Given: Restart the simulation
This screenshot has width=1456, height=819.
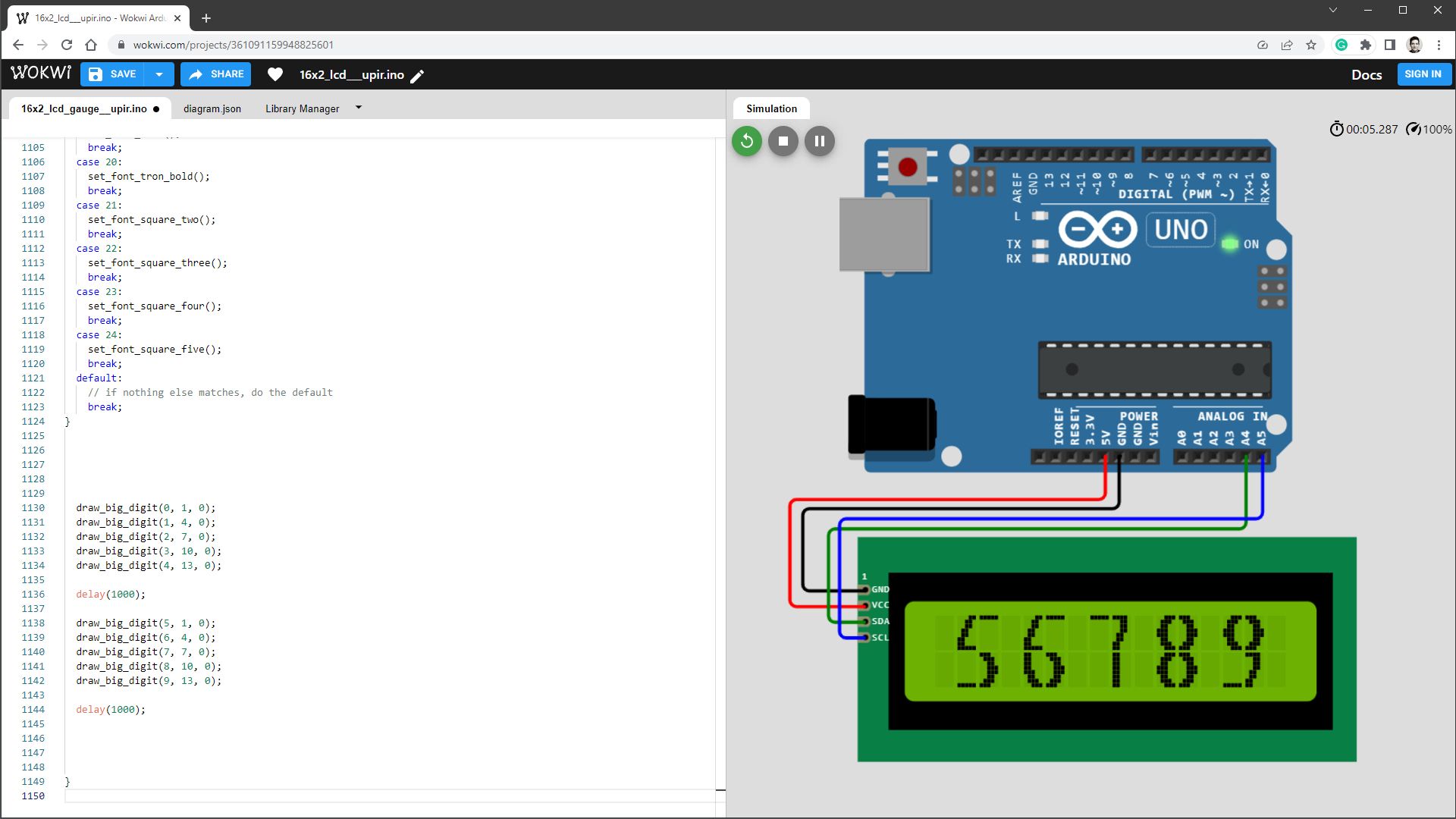Looking at the screenshot, I should (745, 141).
